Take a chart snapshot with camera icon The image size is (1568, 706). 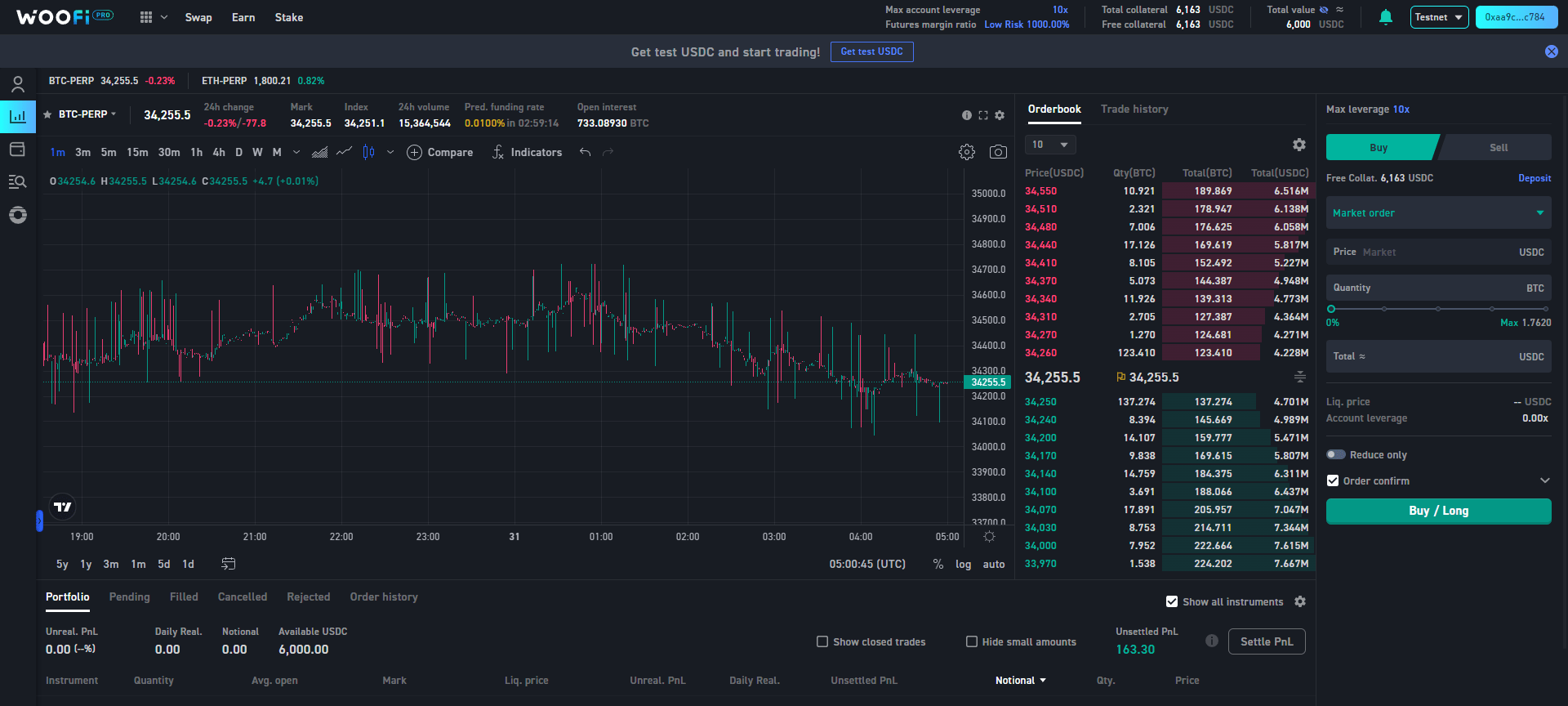tap(998, 152)
